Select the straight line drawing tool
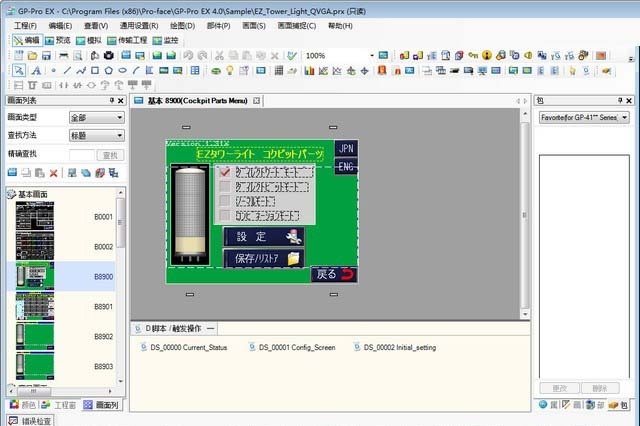640x426 pixels. pos(67,71)
